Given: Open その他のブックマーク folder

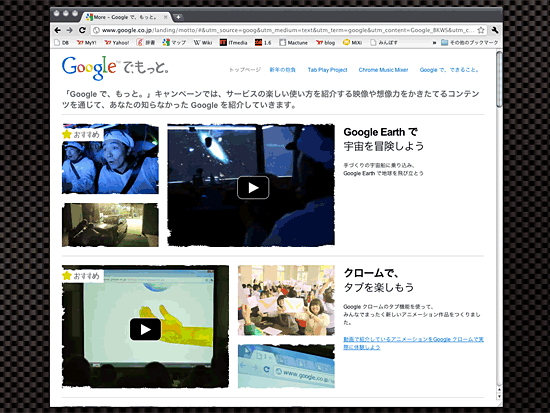Looking at the screenshot, I should (x=469, y=42).
